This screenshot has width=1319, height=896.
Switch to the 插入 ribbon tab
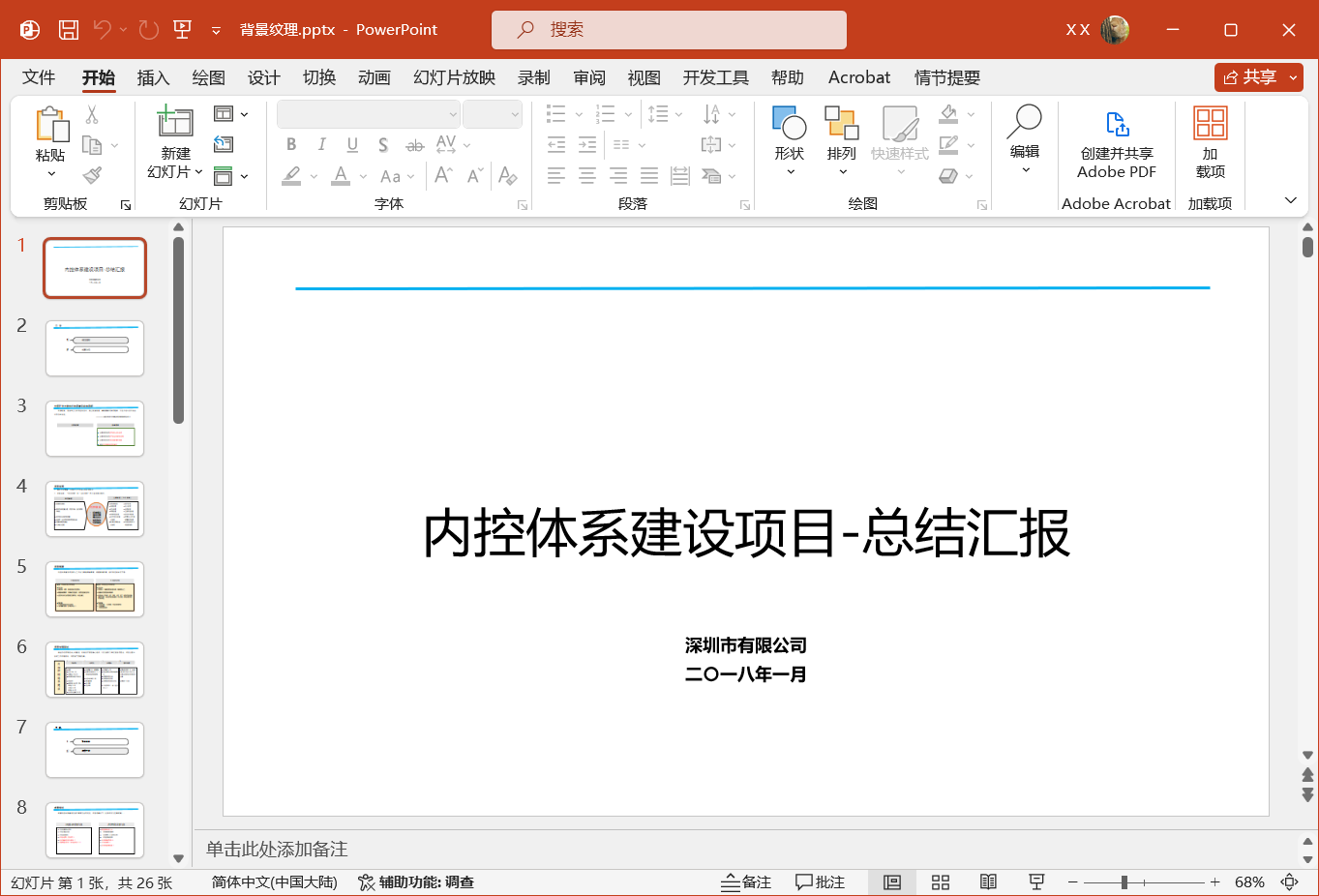pos(153,77)
